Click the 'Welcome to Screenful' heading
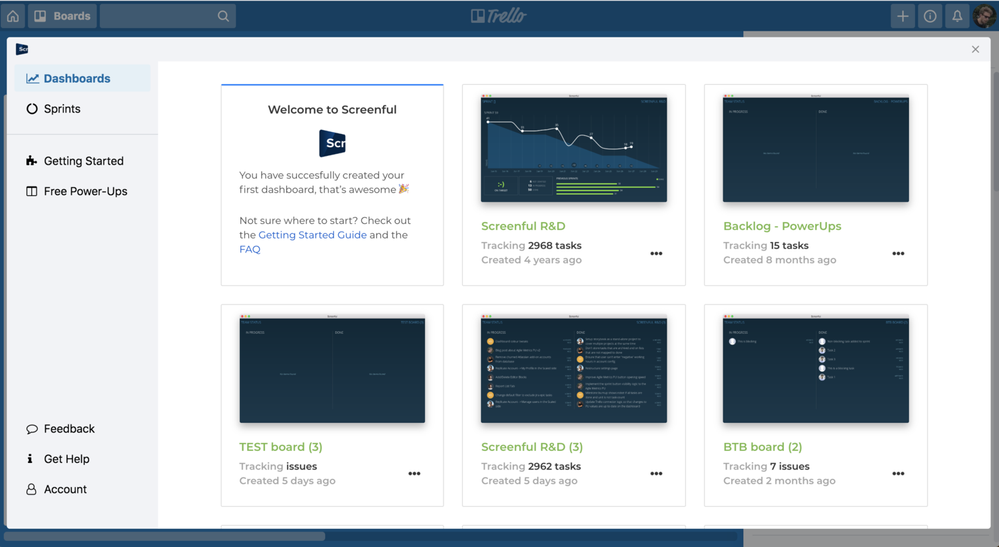The image size is (999, 547). coord(332,110)
